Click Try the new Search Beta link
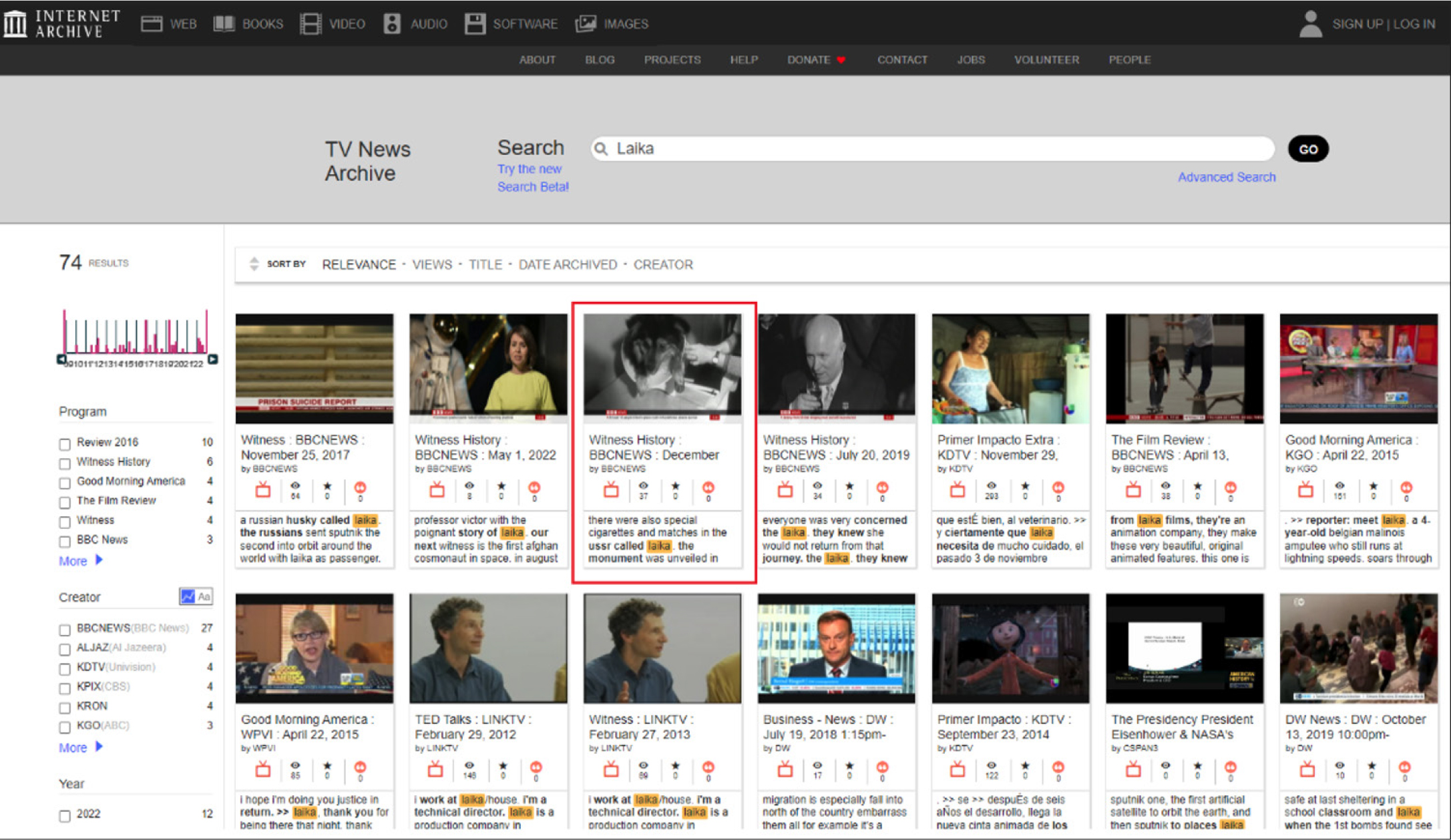The height and width of the screenshot is (840, 1451). click(533, 178)
